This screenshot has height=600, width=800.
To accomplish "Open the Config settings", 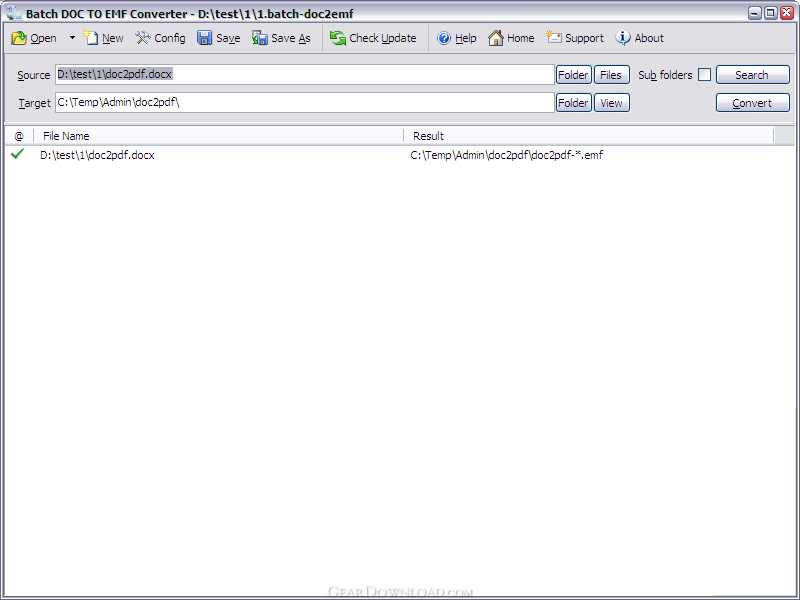I will coord(160,38).
